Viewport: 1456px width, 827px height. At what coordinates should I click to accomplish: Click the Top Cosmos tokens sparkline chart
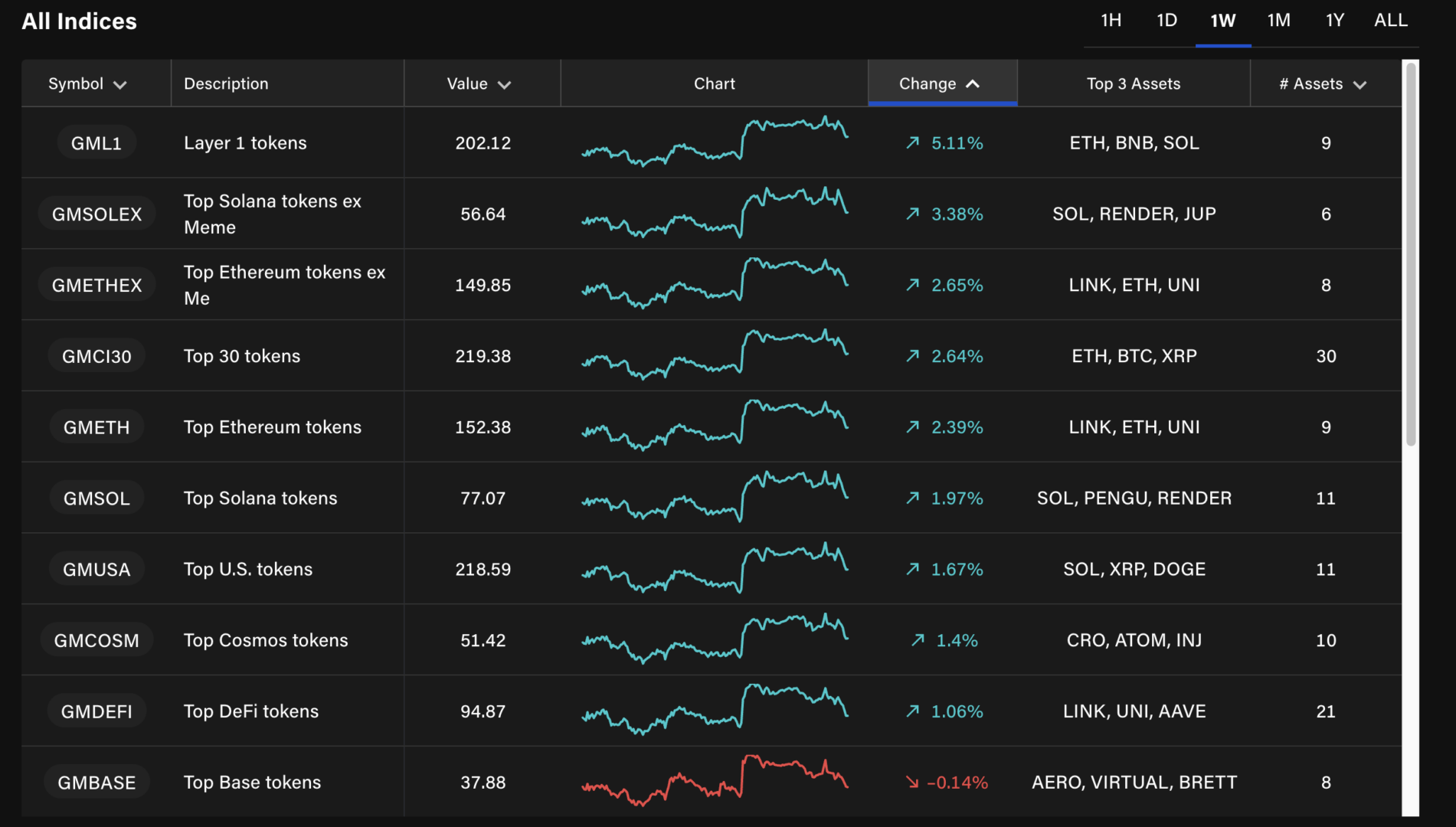coord(715,639)
